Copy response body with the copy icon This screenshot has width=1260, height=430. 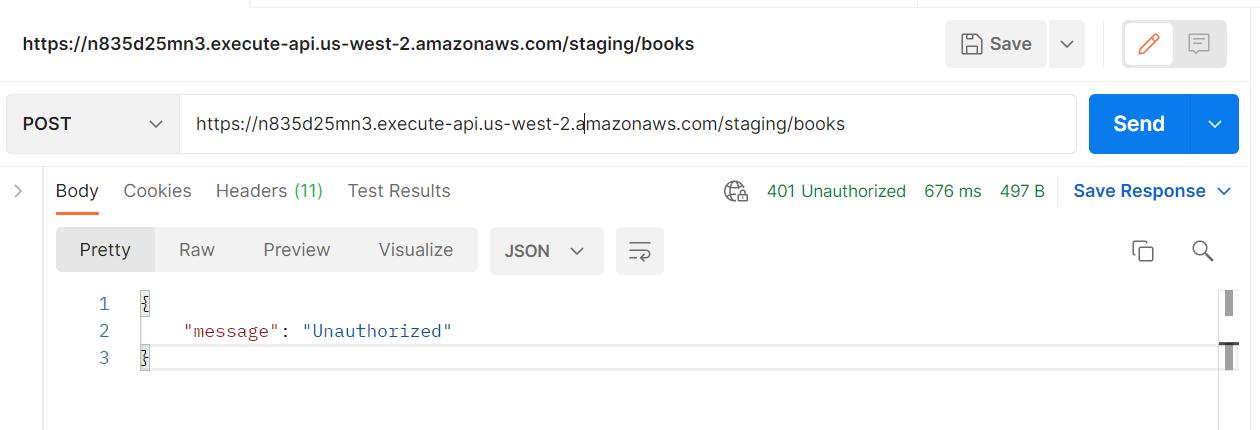coord(1143,251)
